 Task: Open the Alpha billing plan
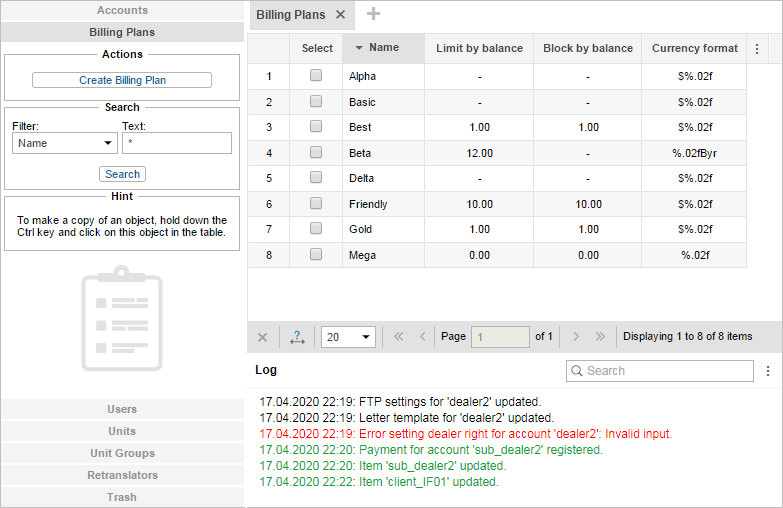click(x=363, y=76)
